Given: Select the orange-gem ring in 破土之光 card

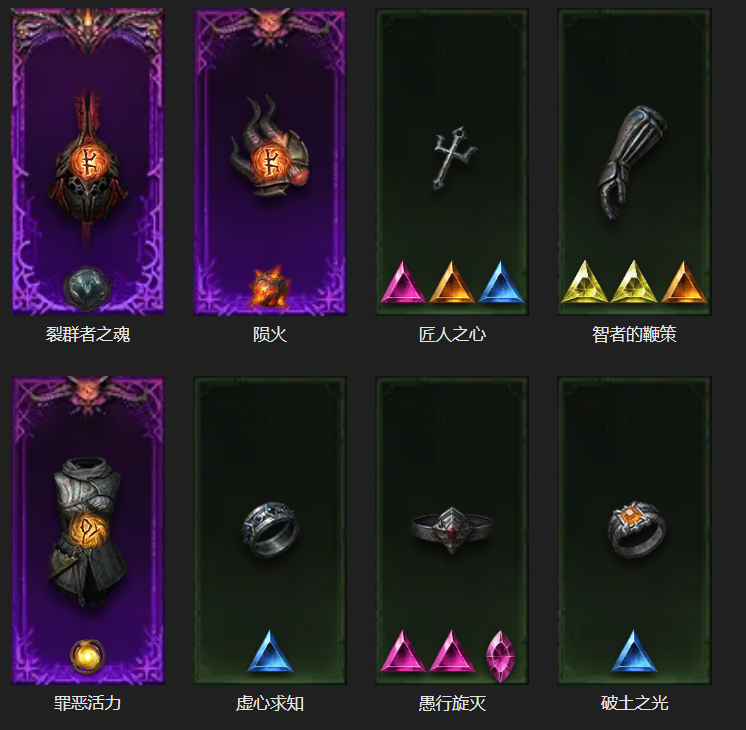Looking at the screenshot, I should [635, 529].
